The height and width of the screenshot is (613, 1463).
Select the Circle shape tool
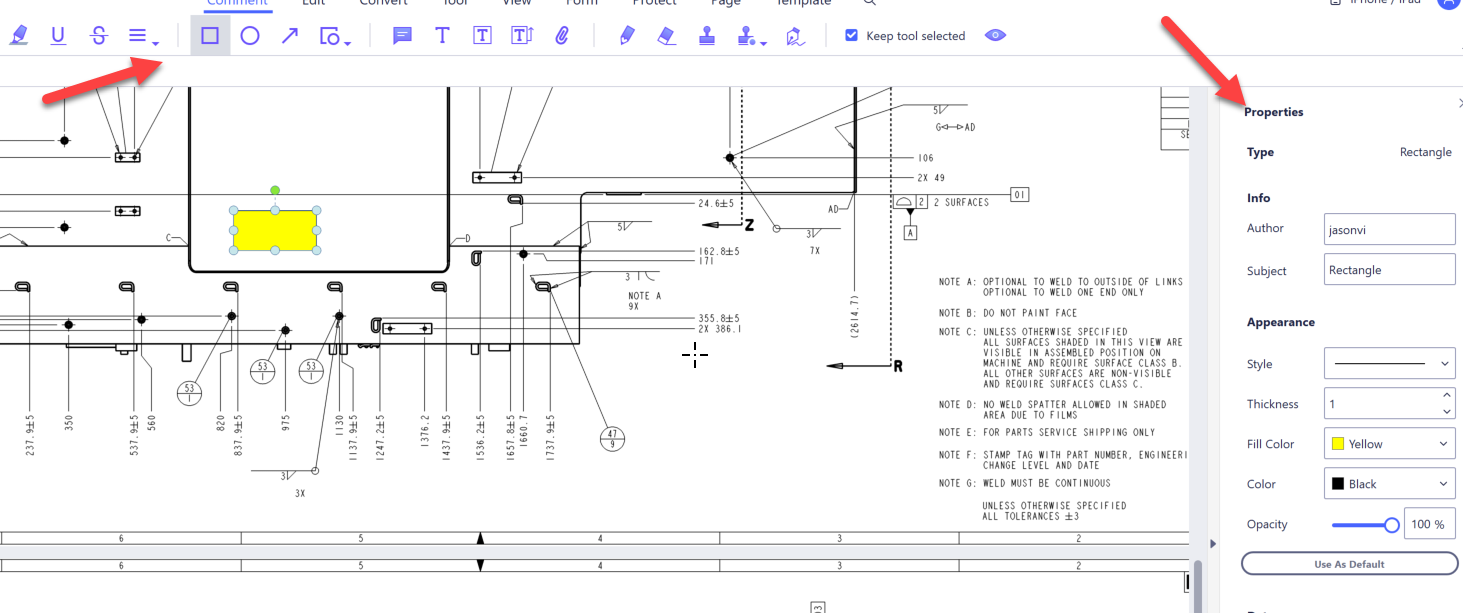tap(250, 36)
